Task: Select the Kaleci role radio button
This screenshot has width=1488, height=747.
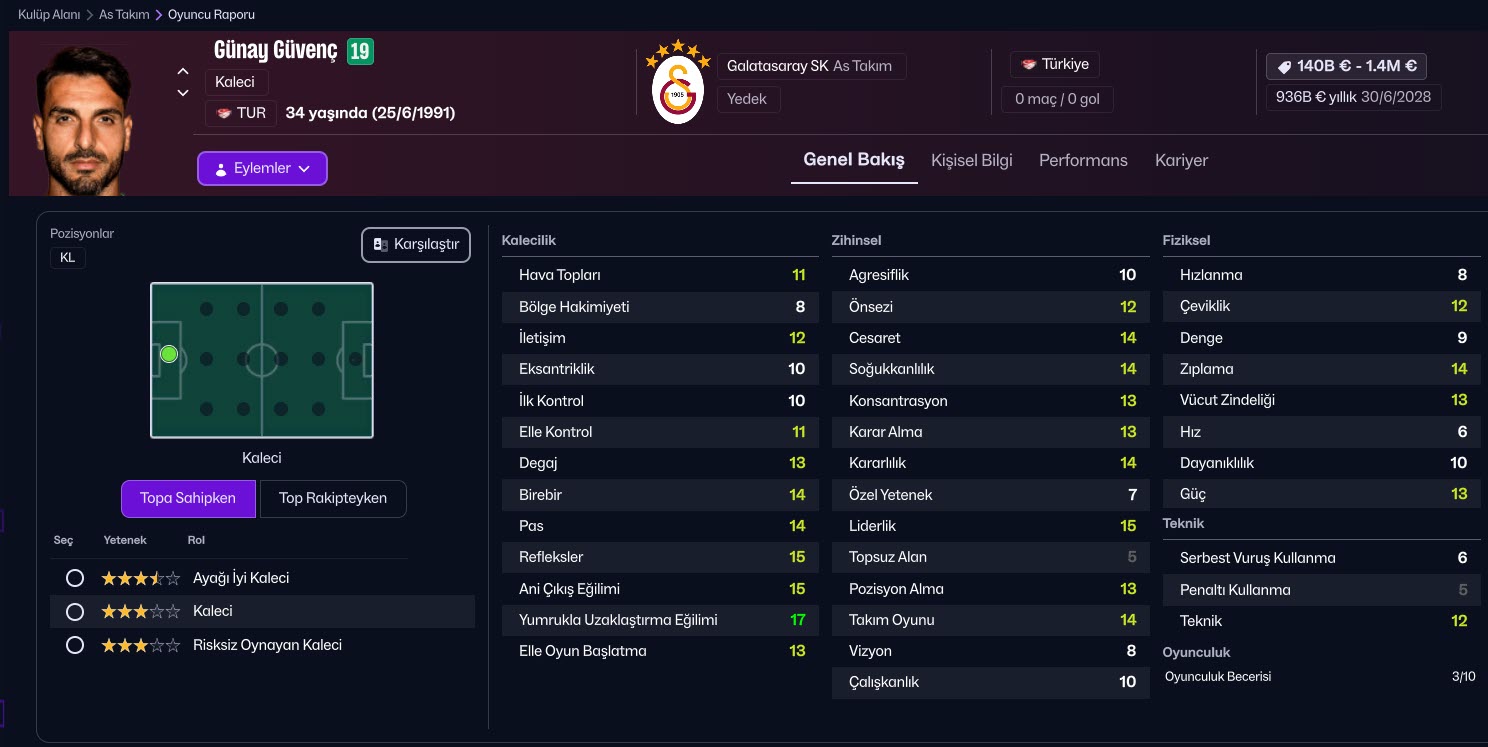Action: point(74,611)
